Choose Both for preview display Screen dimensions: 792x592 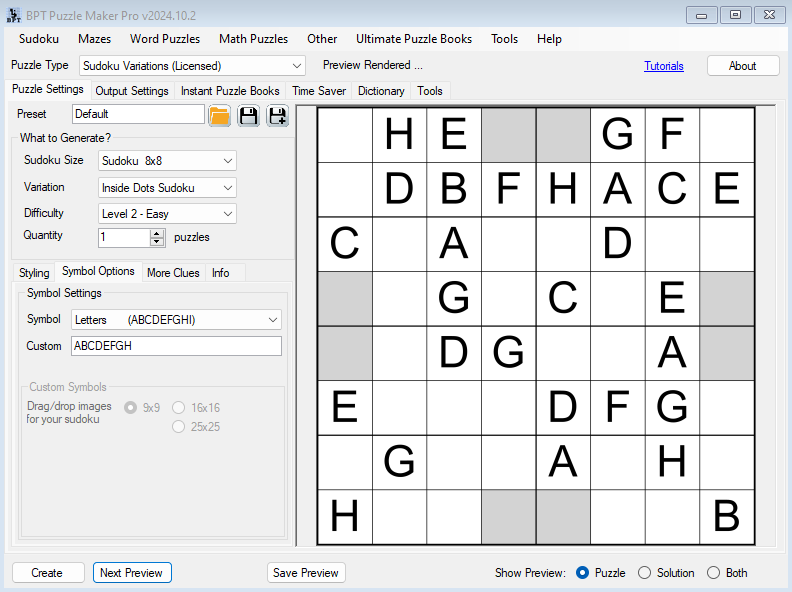point(714,573)
